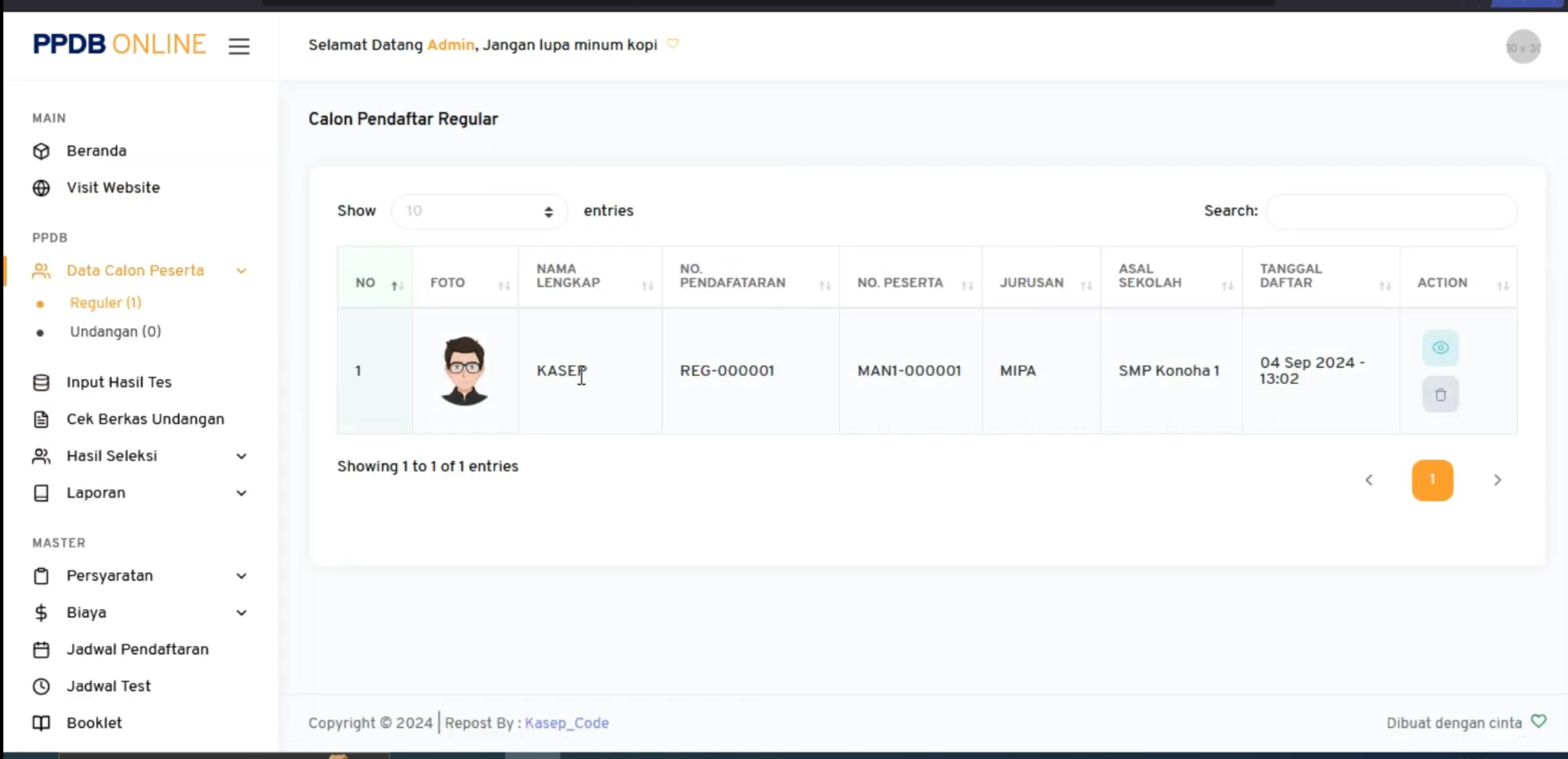The width and height of the screenshot is (1568, 759).
Task: Open Jadwal Test menu item
Action: click(109, 686)
